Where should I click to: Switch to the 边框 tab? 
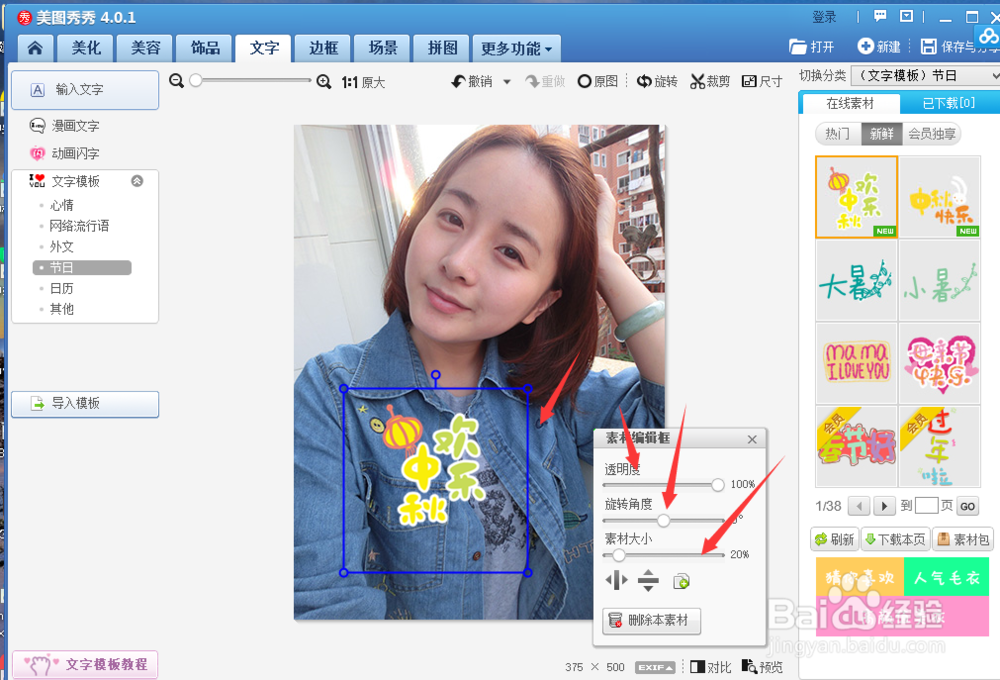click(x=323, y=48)
